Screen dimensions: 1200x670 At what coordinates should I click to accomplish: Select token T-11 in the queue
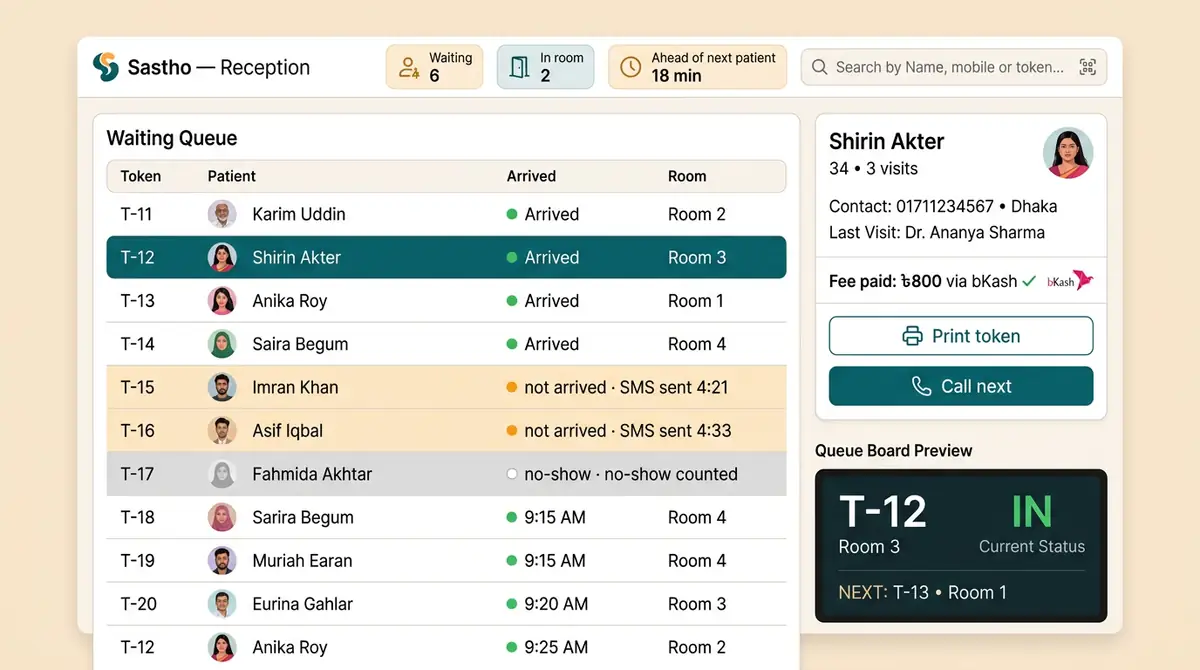click(x=137, y=214)
